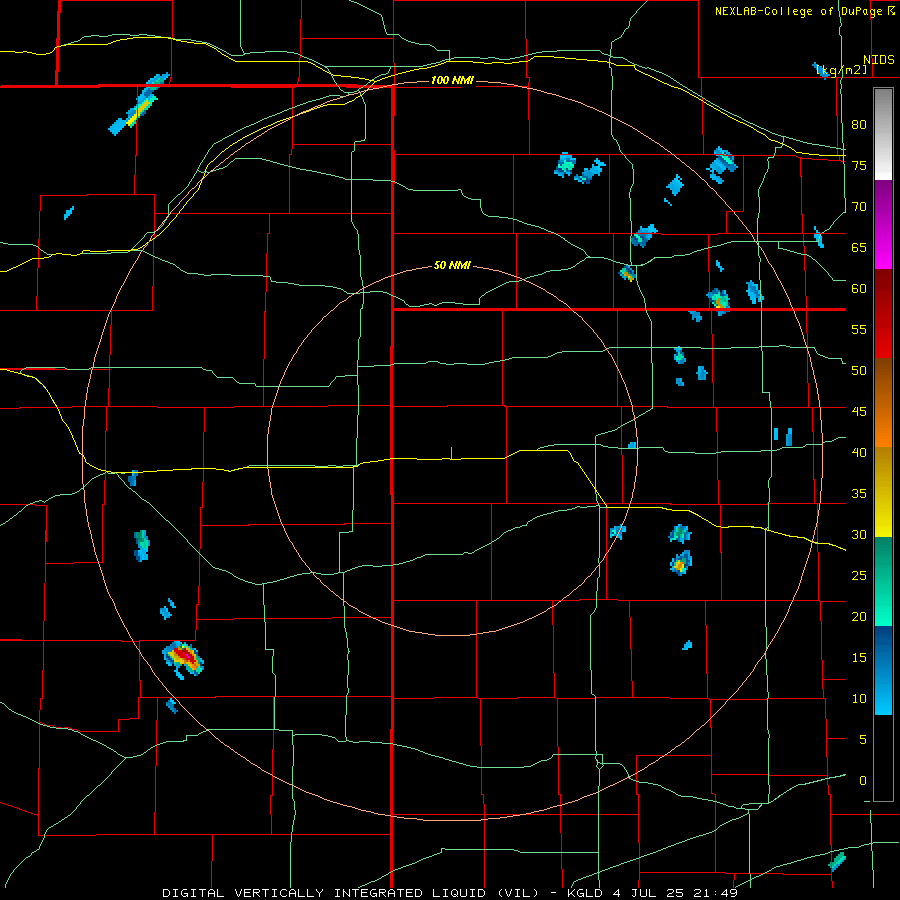Click the 15 value on the color scale

(x=859, y=658)
